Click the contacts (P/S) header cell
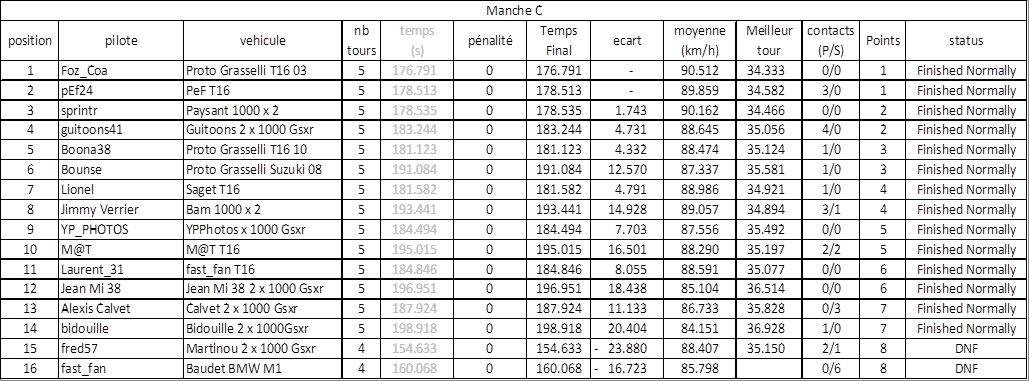The width and height of the screenshot is (1029, 381). (831, 41)
